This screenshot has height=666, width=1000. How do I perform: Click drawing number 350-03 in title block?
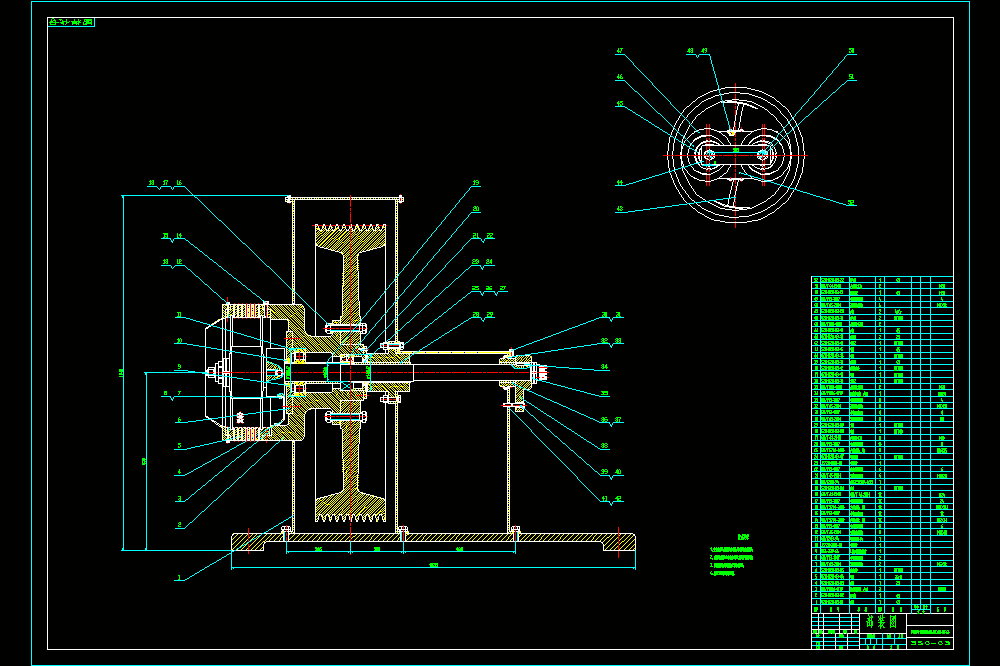pyautogui.click(x=930, y=643)
